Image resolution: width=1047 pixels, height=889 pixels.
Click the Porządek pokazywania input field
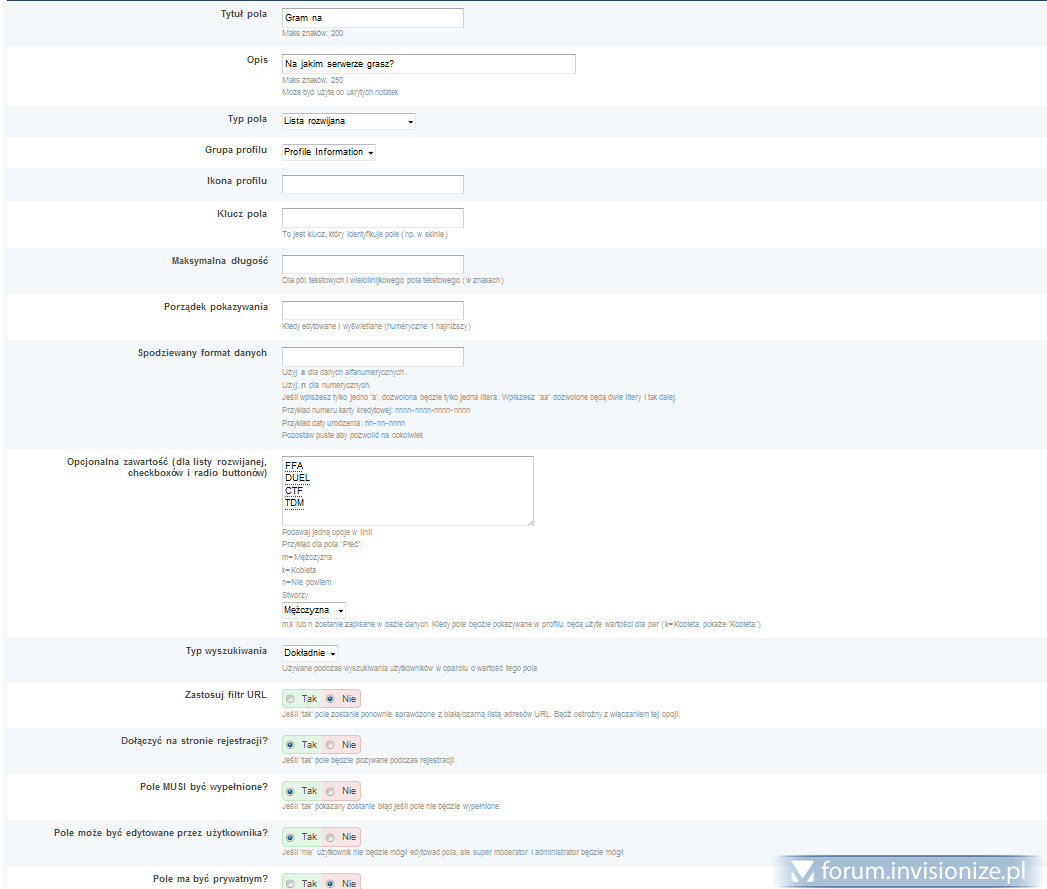click(x=372, y=310)
